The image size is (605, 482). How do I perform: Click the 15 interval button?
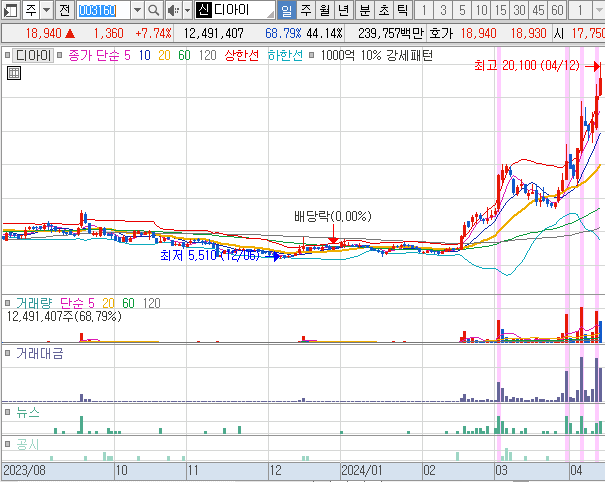(500, 10)
